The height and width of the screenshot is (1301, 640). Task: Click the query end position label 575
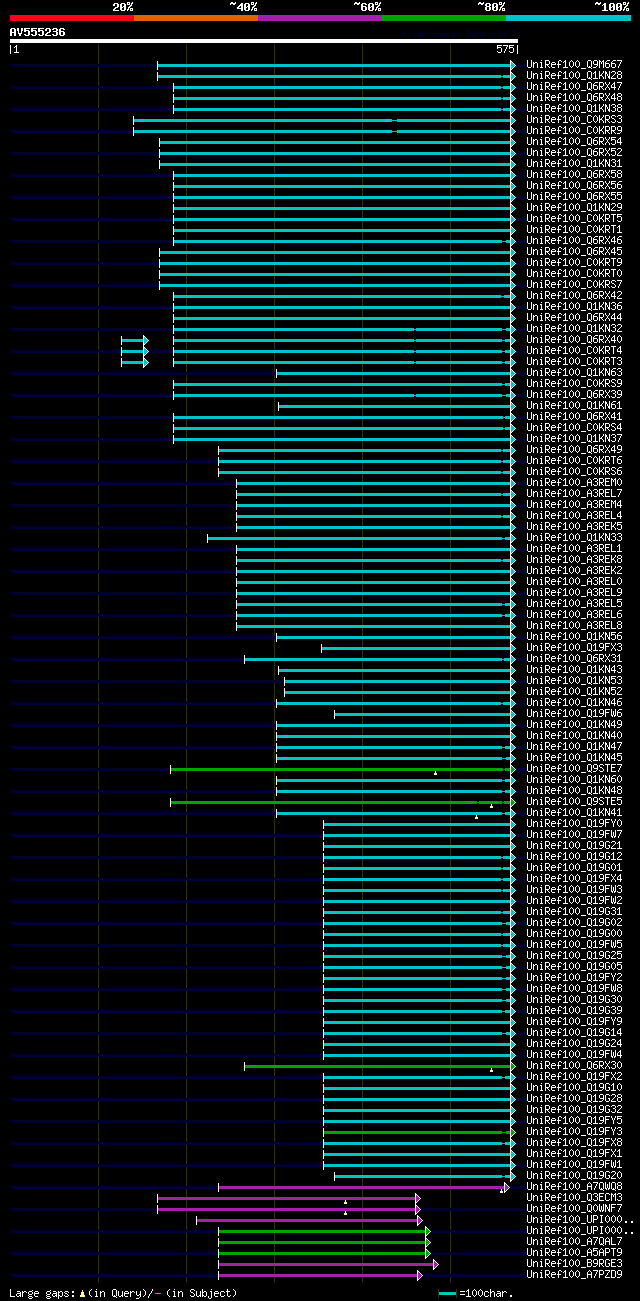tap(505, 49)
